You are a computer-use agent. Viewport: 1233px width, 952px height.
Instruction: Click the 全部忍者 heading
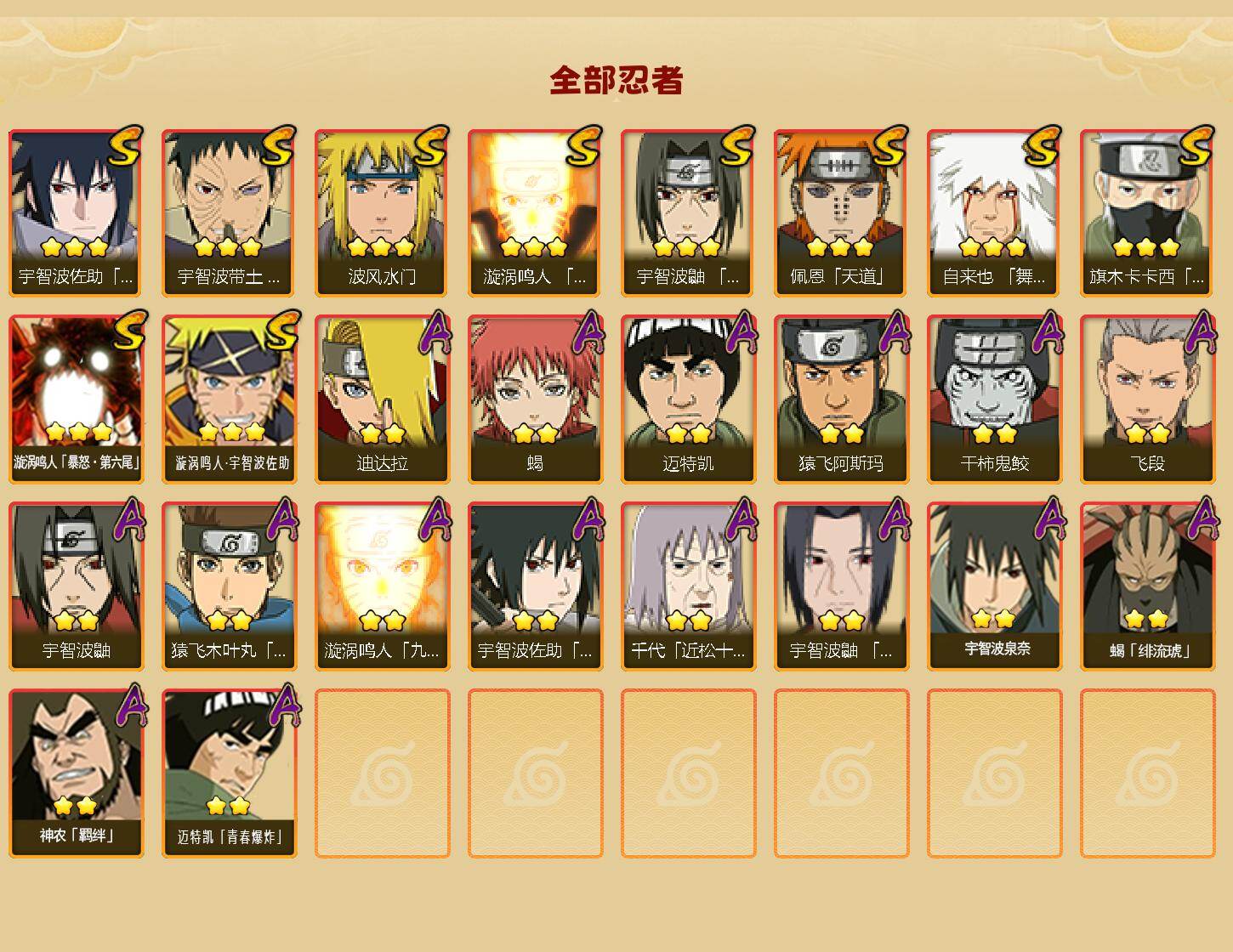click(616, 81)
